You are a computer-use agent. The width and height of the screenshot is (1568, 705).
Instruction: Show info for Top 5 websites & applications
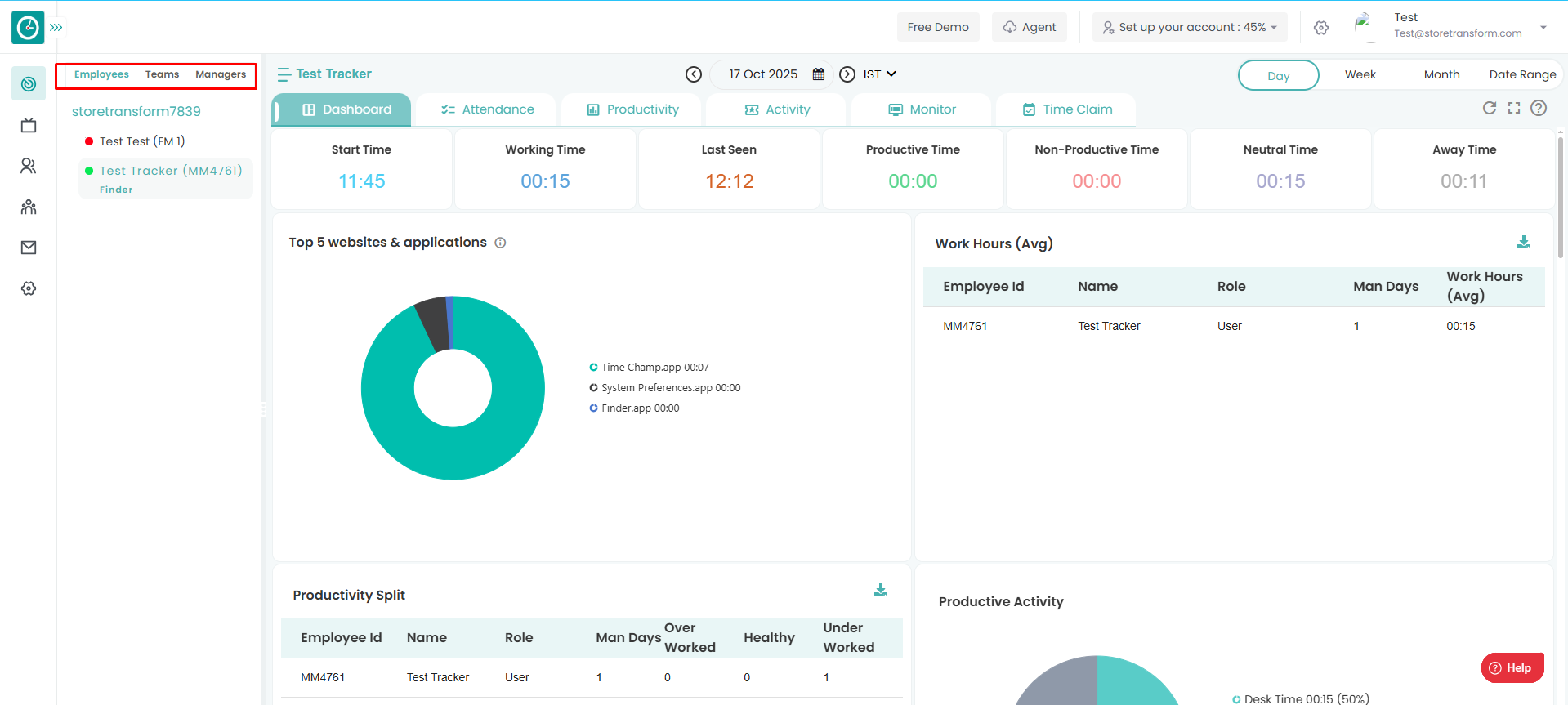coord(500,243)
